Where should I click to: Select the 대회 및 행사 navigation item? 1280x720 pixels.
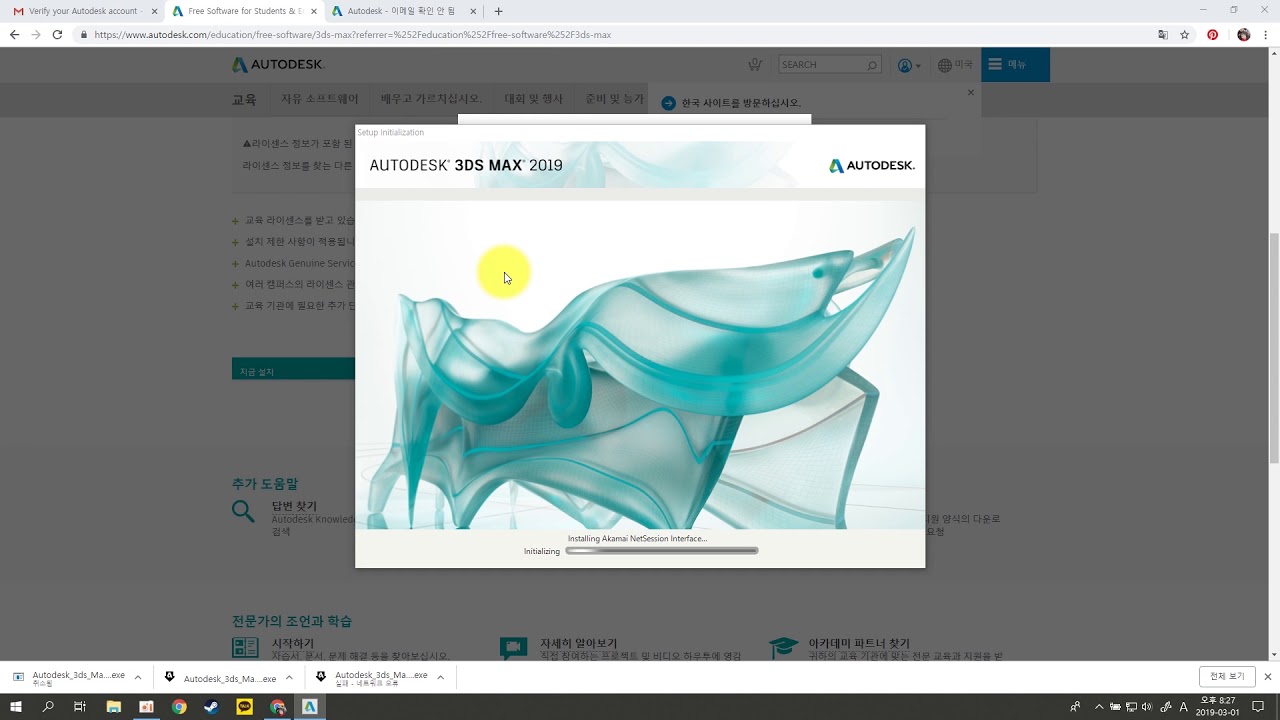pos(533,99)
